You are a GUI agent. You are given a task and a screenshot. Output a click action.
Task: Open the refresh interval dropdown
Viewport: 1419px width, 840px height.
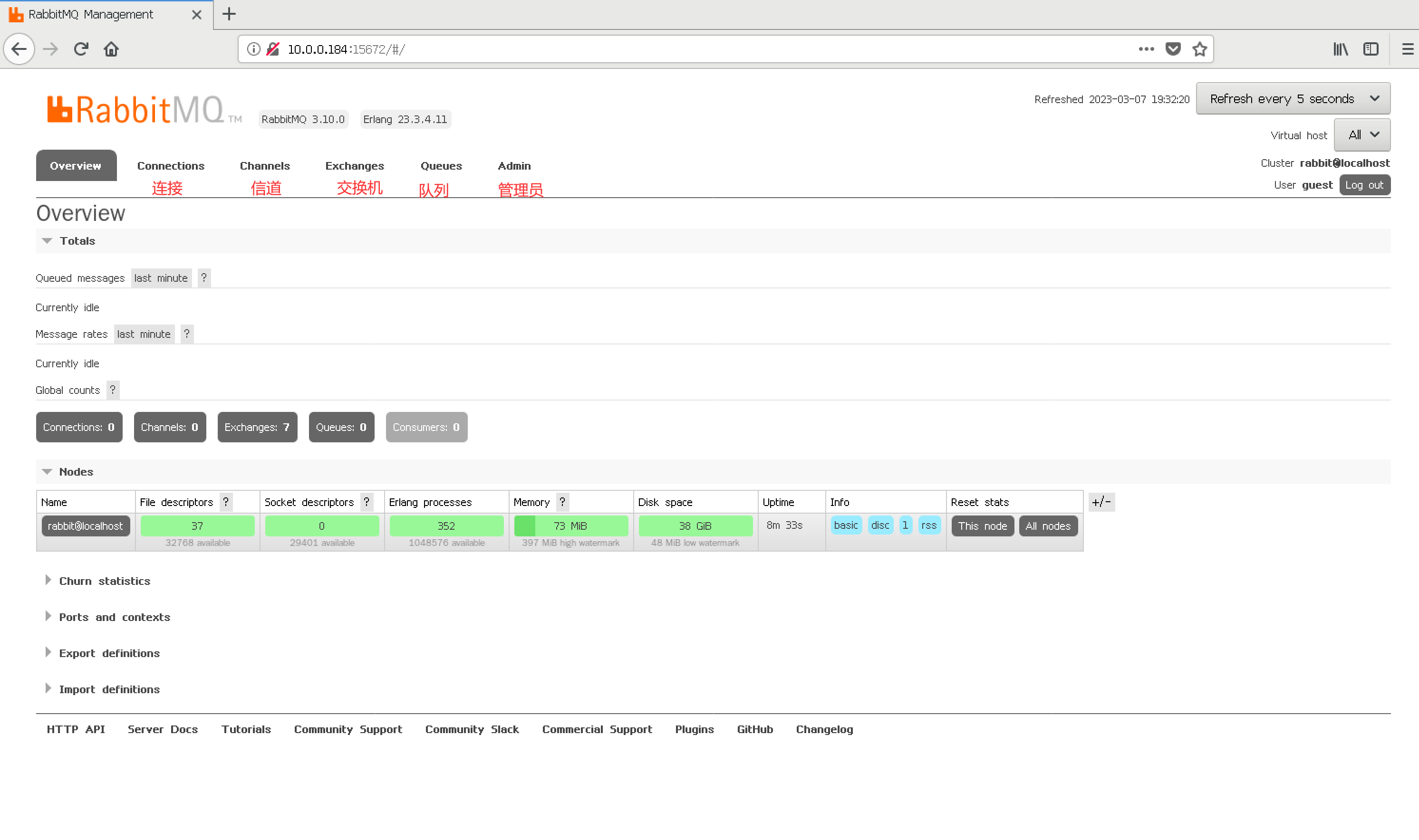[x=1293, y=98]
